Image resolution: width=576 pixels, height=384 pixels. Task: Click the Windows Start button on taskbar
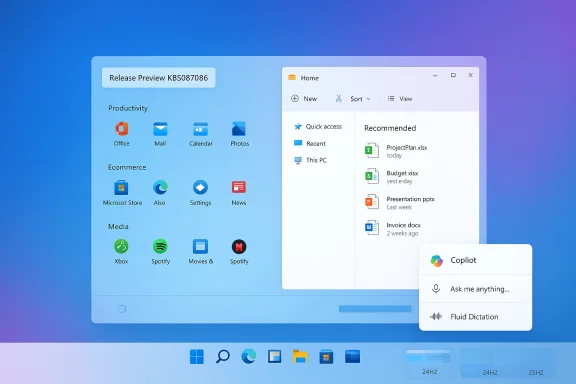coord(197,356)
